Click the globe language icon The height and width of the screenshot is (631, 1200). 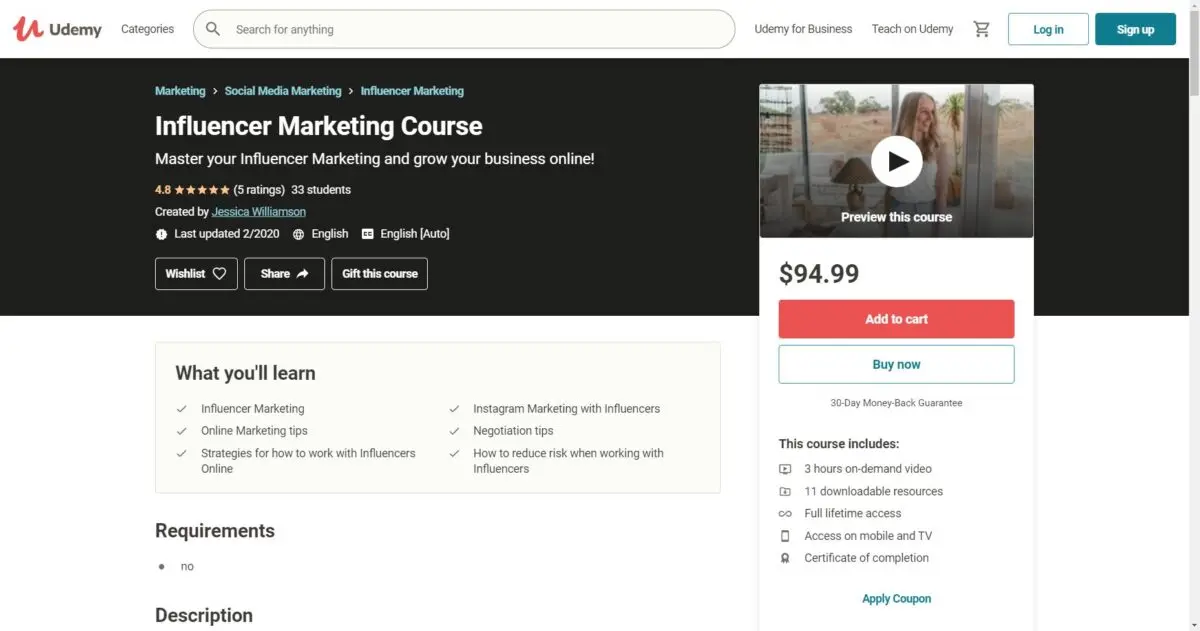pos(298,234)
